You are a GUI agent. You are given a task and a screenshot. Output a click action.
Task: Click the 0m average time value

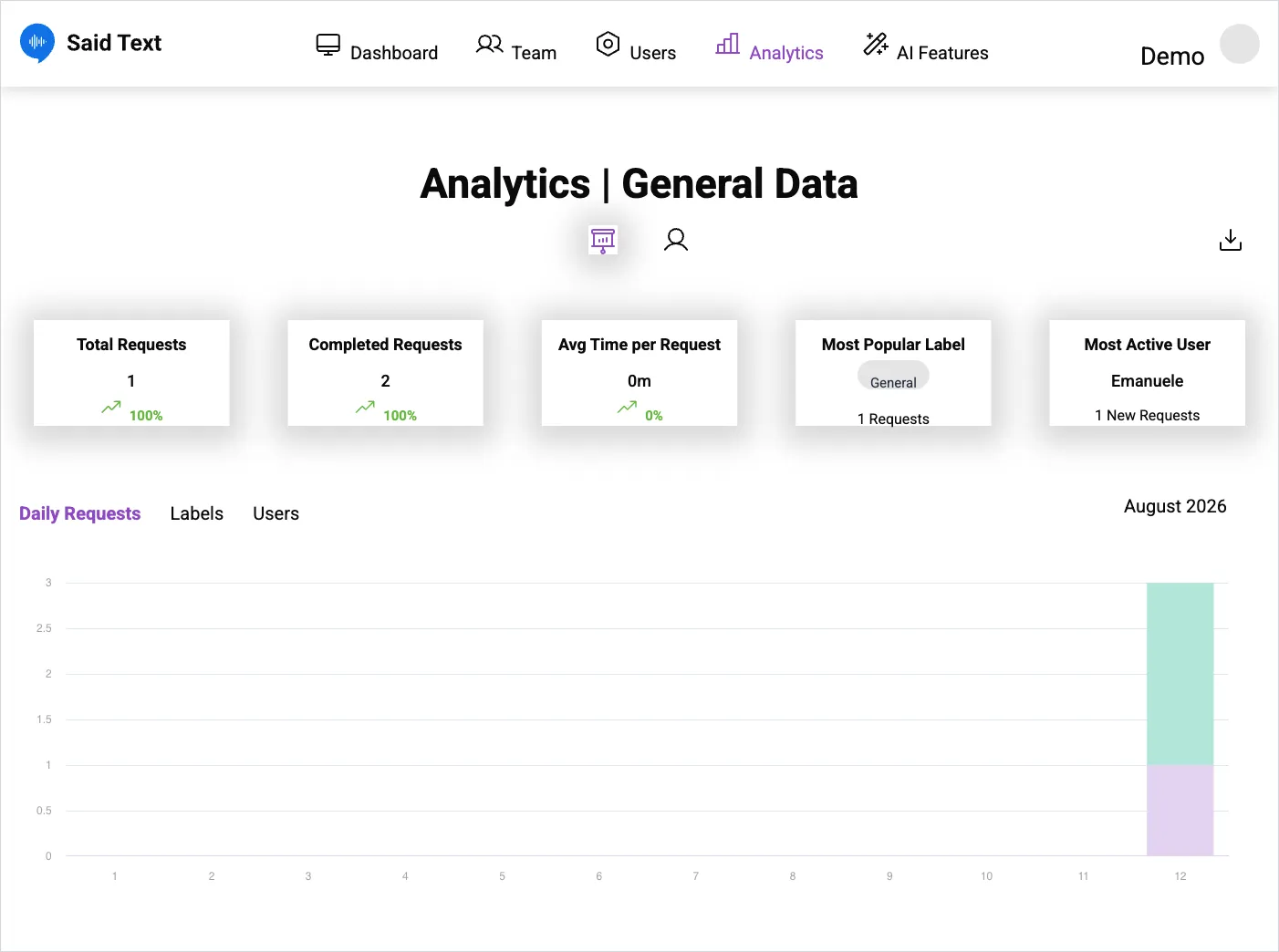coord(639,381)
